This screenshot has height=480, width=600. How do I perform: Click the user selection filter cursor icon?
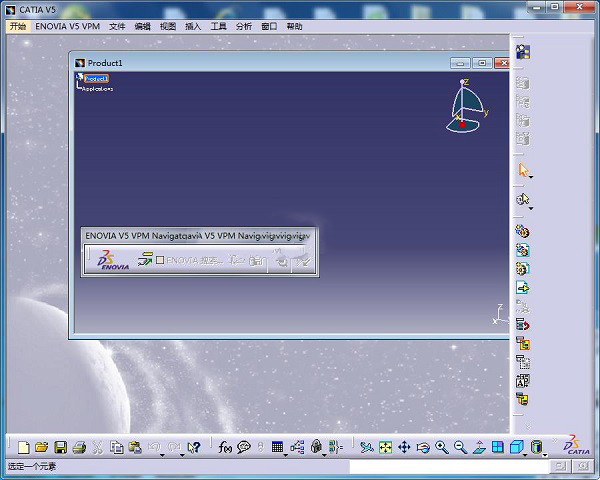(523, 199)
